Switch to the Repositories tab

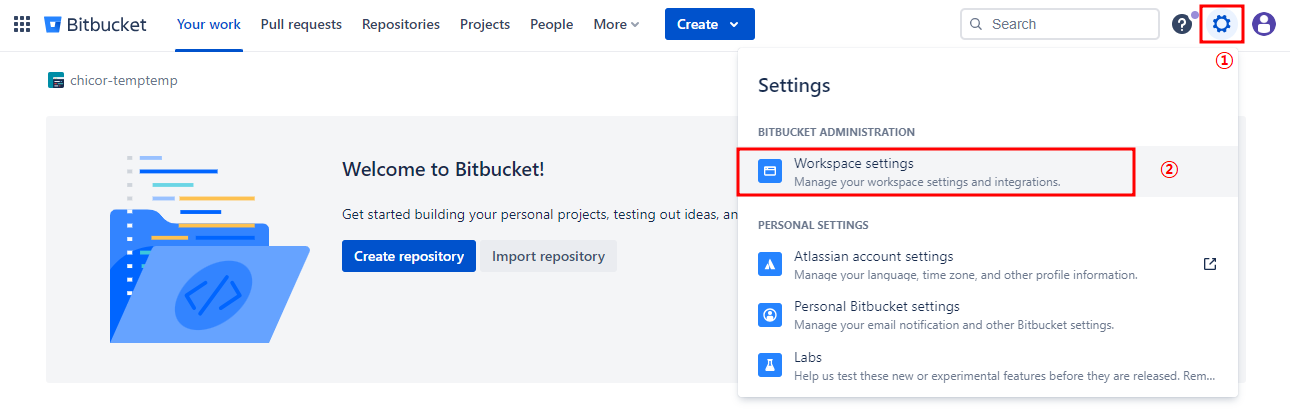pyautogui.click(x=401, y=24)
